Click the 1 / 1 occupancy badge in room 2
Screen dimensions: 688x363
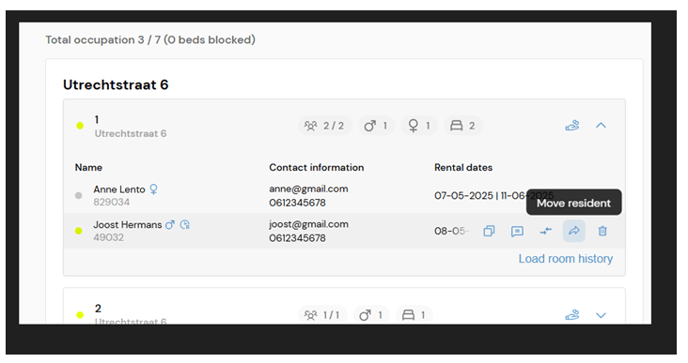pyautogui.click(x=322, y=315)
